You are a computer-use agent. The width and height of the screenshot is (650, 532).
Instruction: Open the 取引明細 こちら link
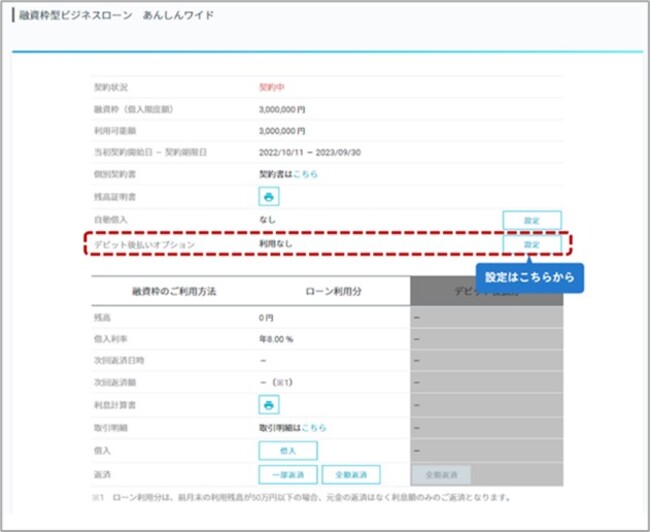tap(315, 428)
